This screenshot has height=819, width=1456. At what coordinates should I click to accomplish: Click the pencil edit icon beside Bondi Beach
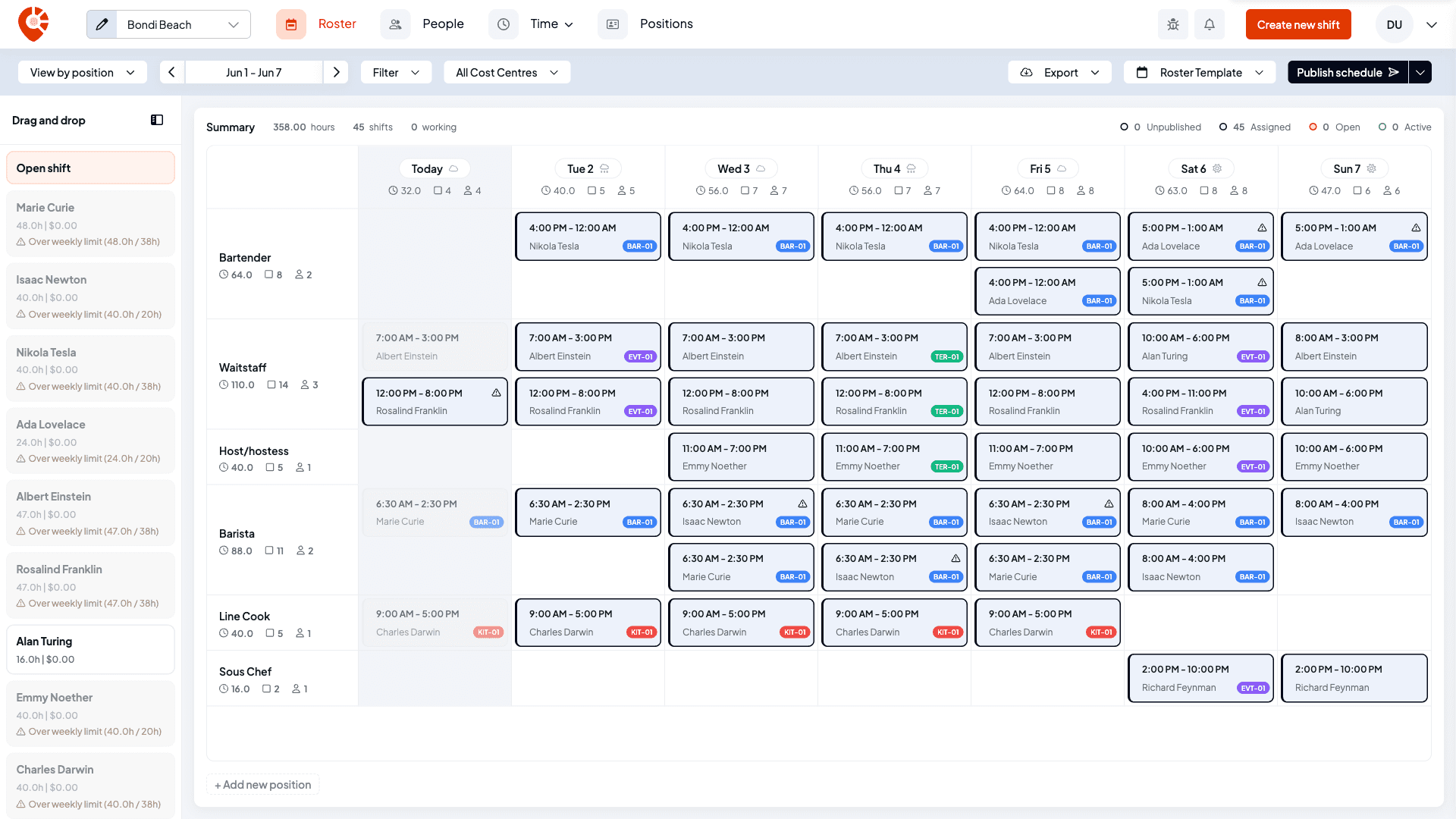tap(102, 24)
